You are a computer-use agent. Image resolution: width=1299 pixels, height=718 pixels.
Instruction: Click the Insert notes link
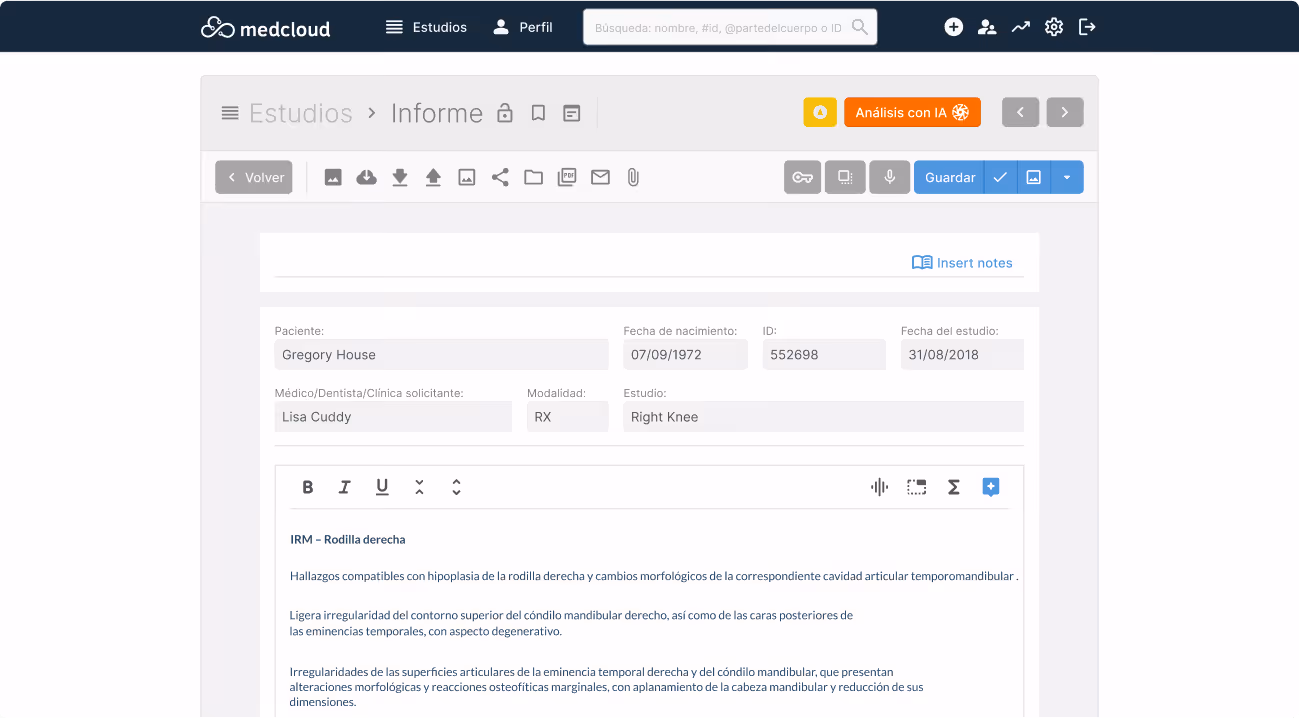click(962, 262)
